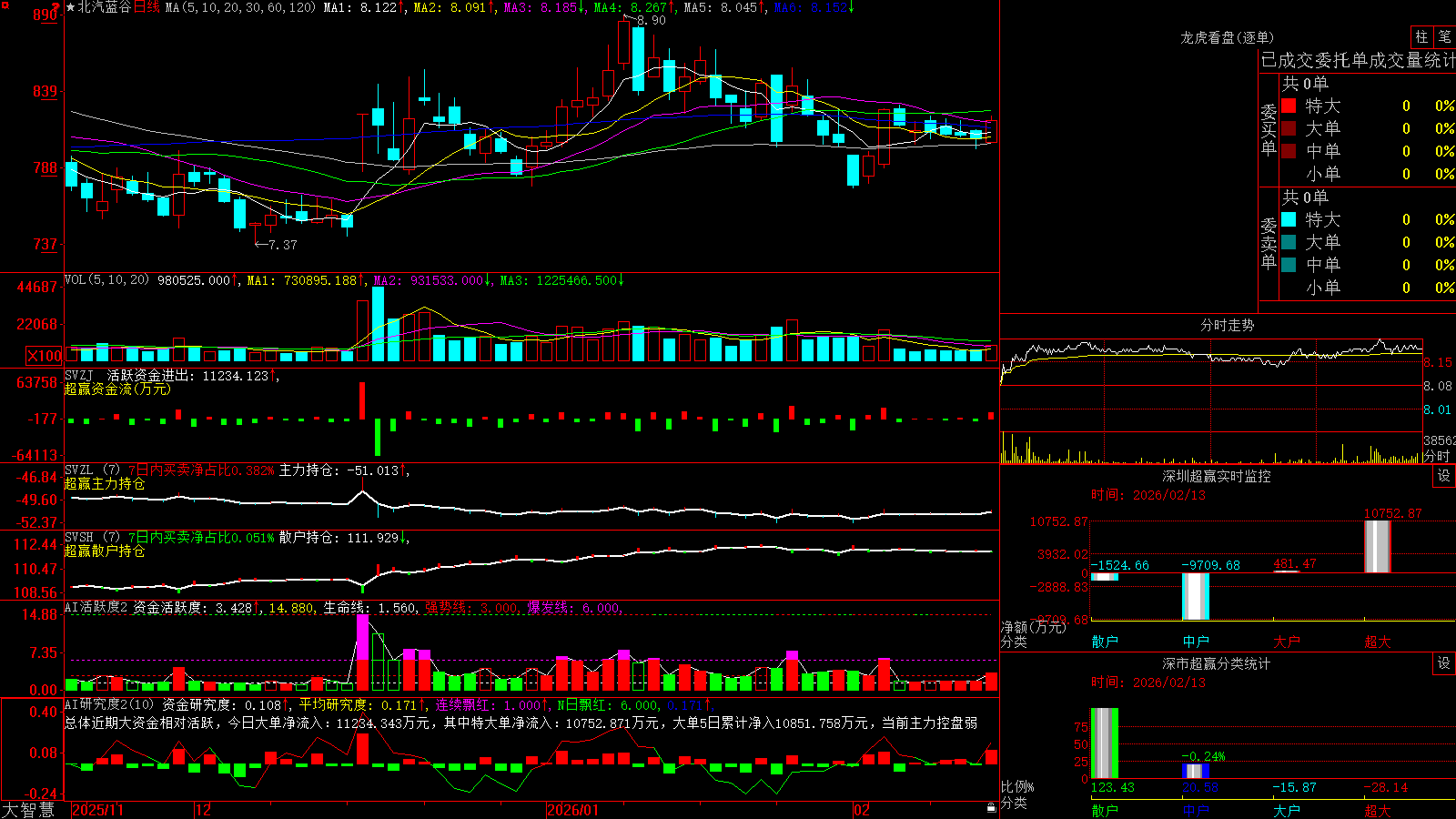
Task: Click the dark red 大单 swatch under 委买单
Action: pyautogui.click(x=1289, y=128)
